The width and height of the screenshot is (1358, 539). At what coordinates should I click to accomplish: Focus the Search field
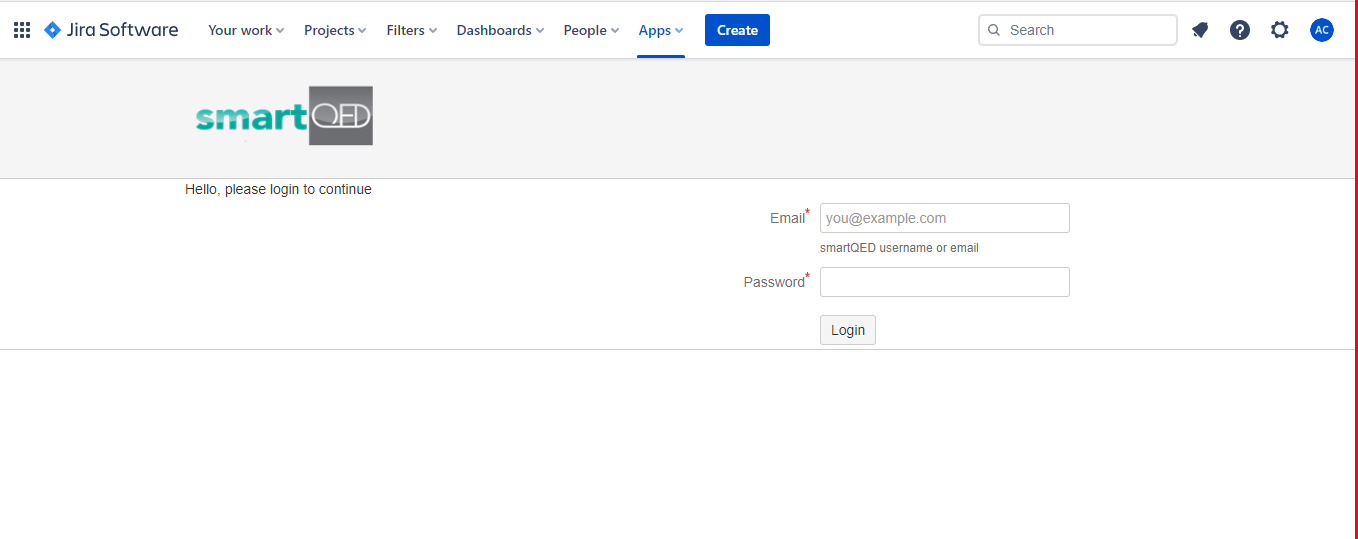click(x=1078, y=30)
